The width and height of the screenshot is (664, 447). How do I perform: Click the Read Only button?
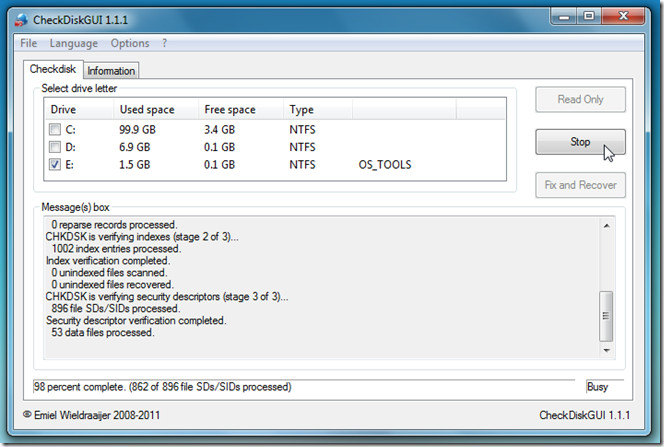580,99
